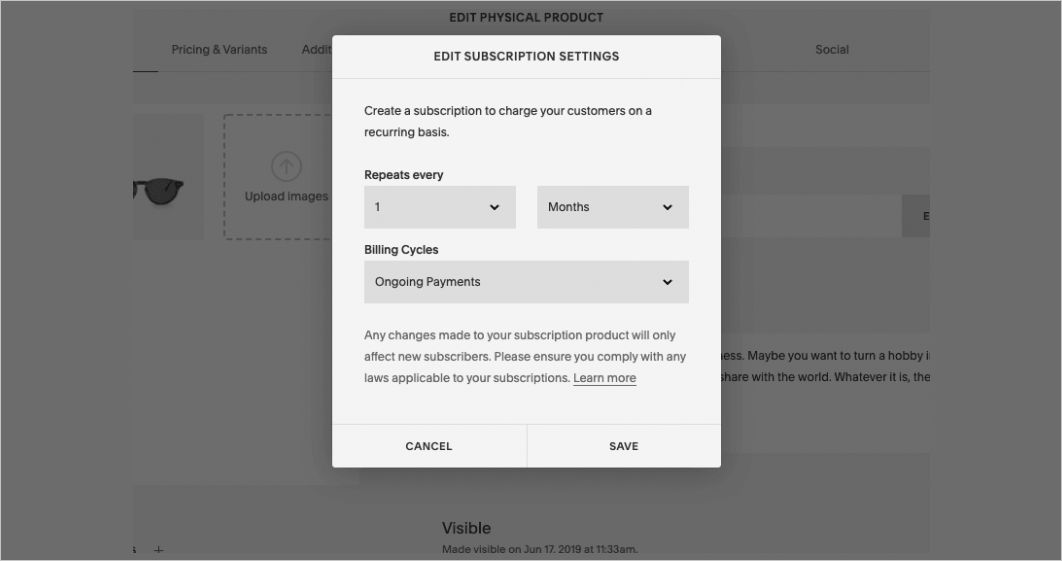Click the Upload images dropzone
1062x561 pixels.
tap(278, 177)
